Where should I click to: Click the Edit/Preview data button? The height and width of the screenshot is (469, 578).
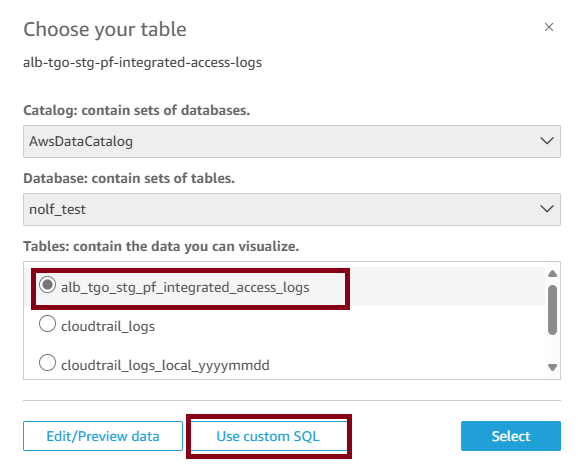click(103, 436)
